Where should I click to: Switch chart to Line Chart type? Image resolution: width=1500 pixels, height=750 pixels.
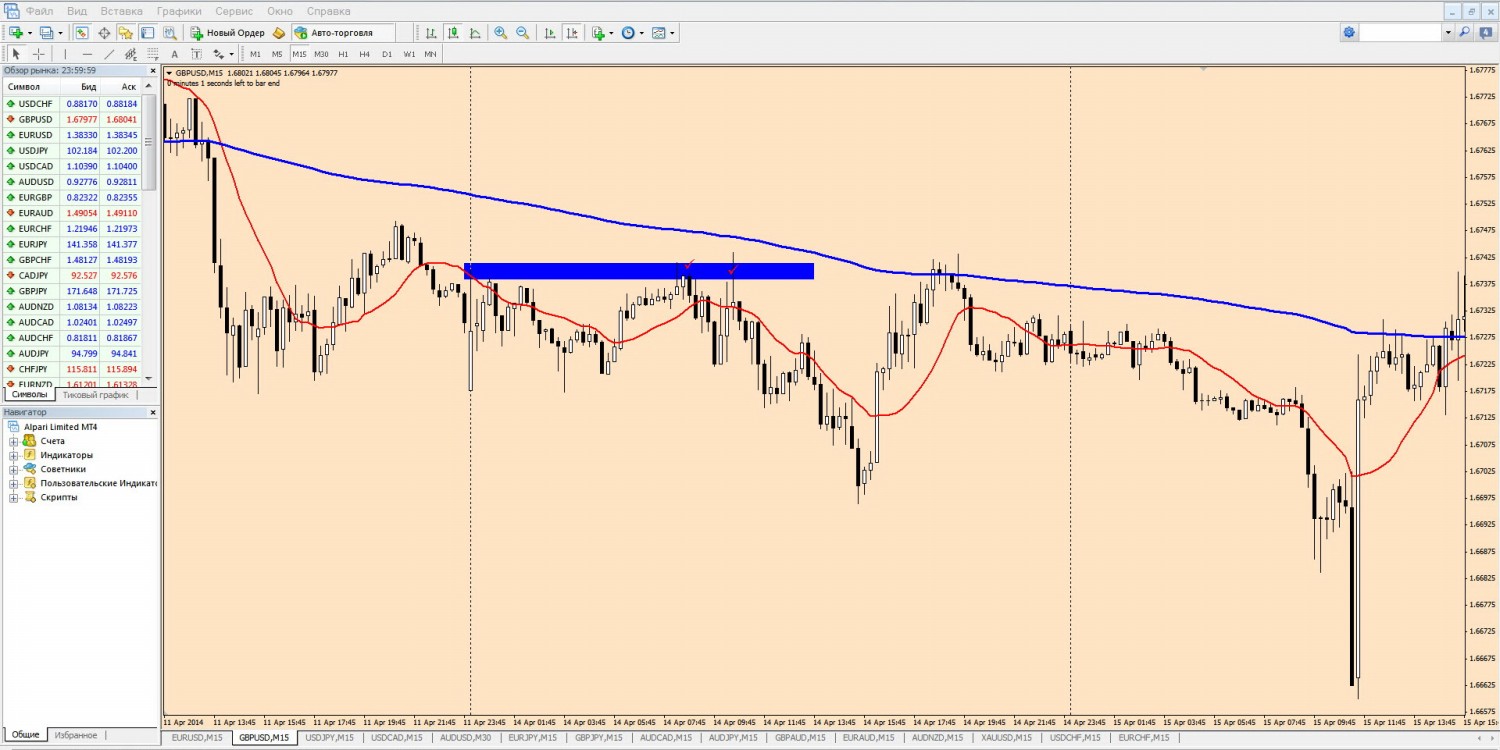[x=475, y=33]
